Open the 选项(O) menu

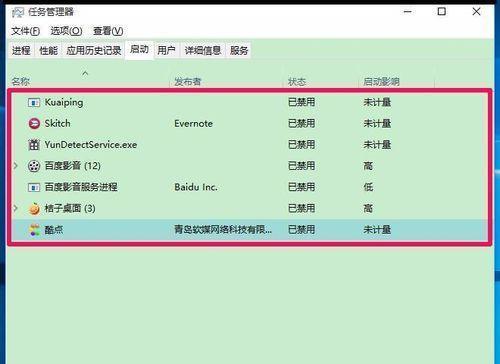66,31
